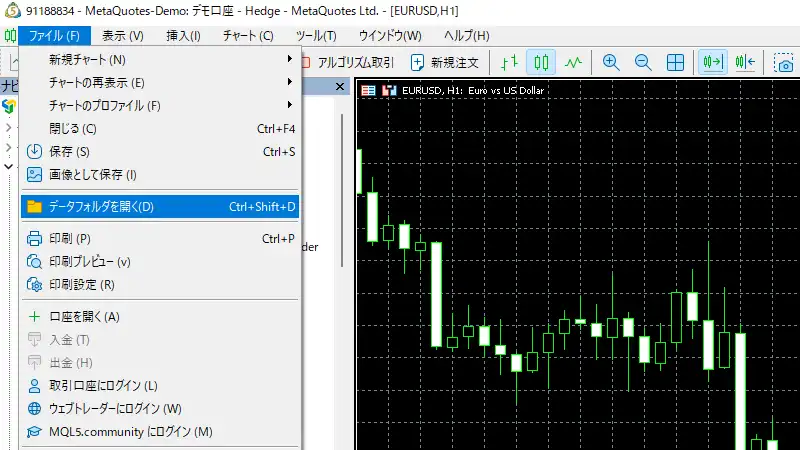The height and width of the screenshot is (450, 800).
Task: Choose 画像として保存 (I)
Action: [x=160, y=174]
